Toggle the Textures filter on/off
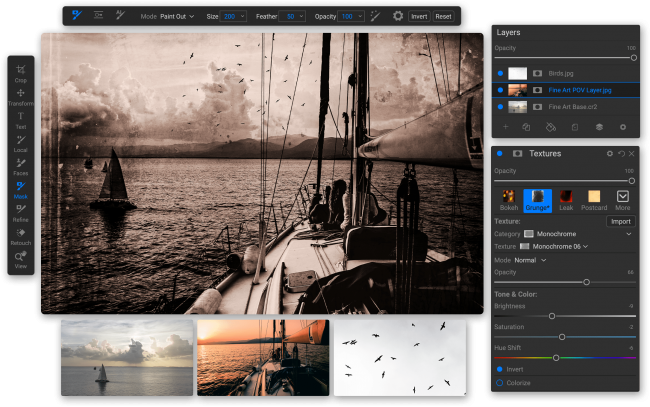This screenshot has width=650, height=407. coord(499,153)
